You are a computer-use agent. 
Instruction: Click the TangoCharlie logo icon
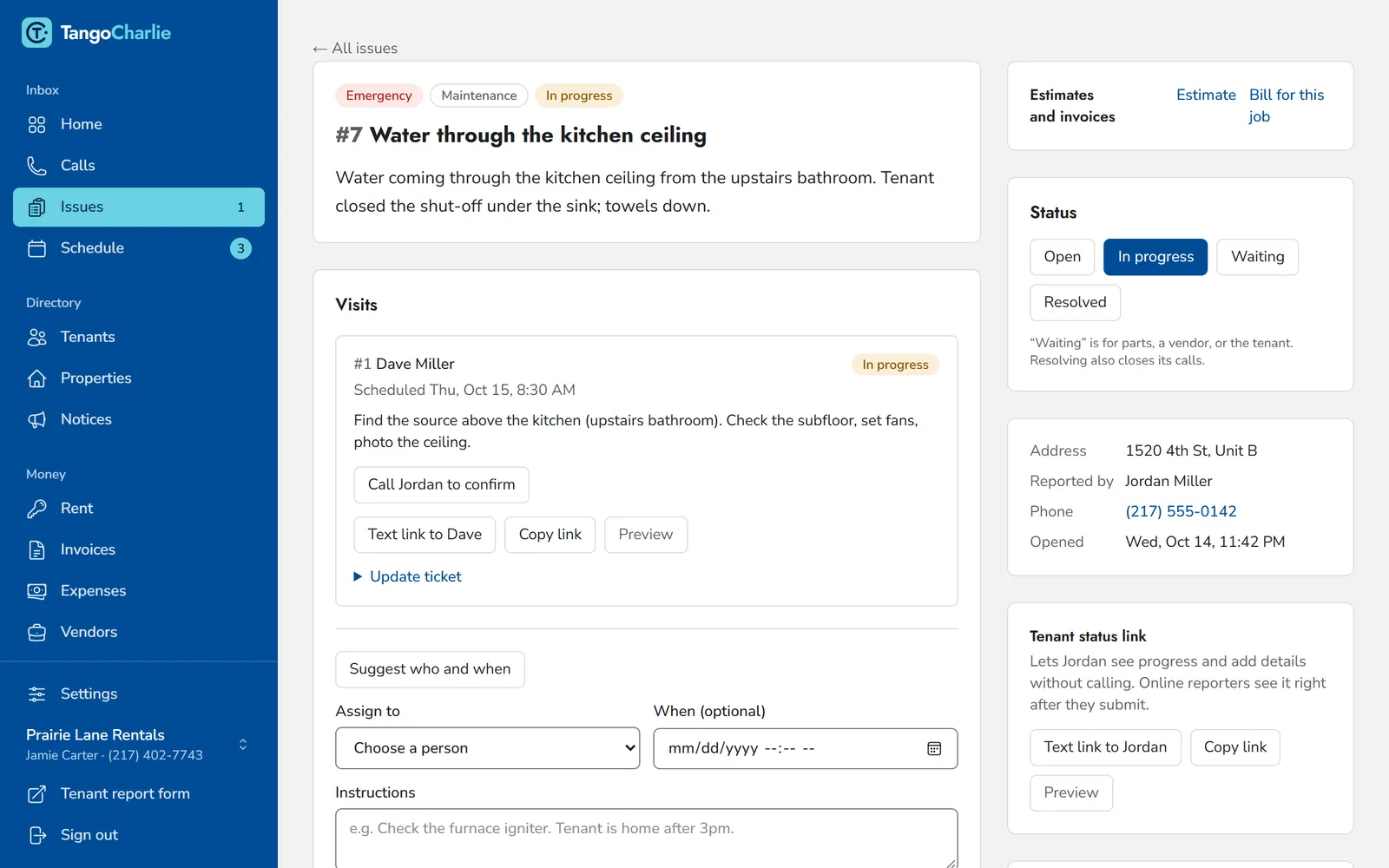click(36, 33)
